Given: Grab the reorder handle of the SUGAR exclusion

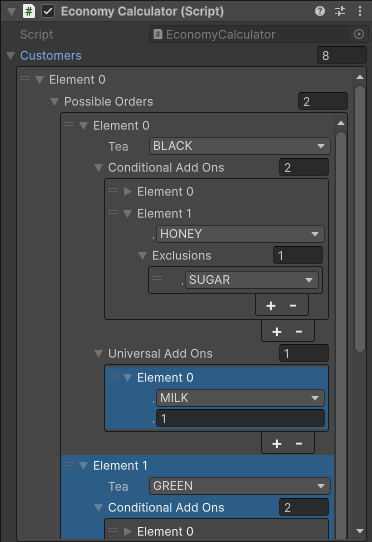Looking at the screenshot, I should coord(157,278).
